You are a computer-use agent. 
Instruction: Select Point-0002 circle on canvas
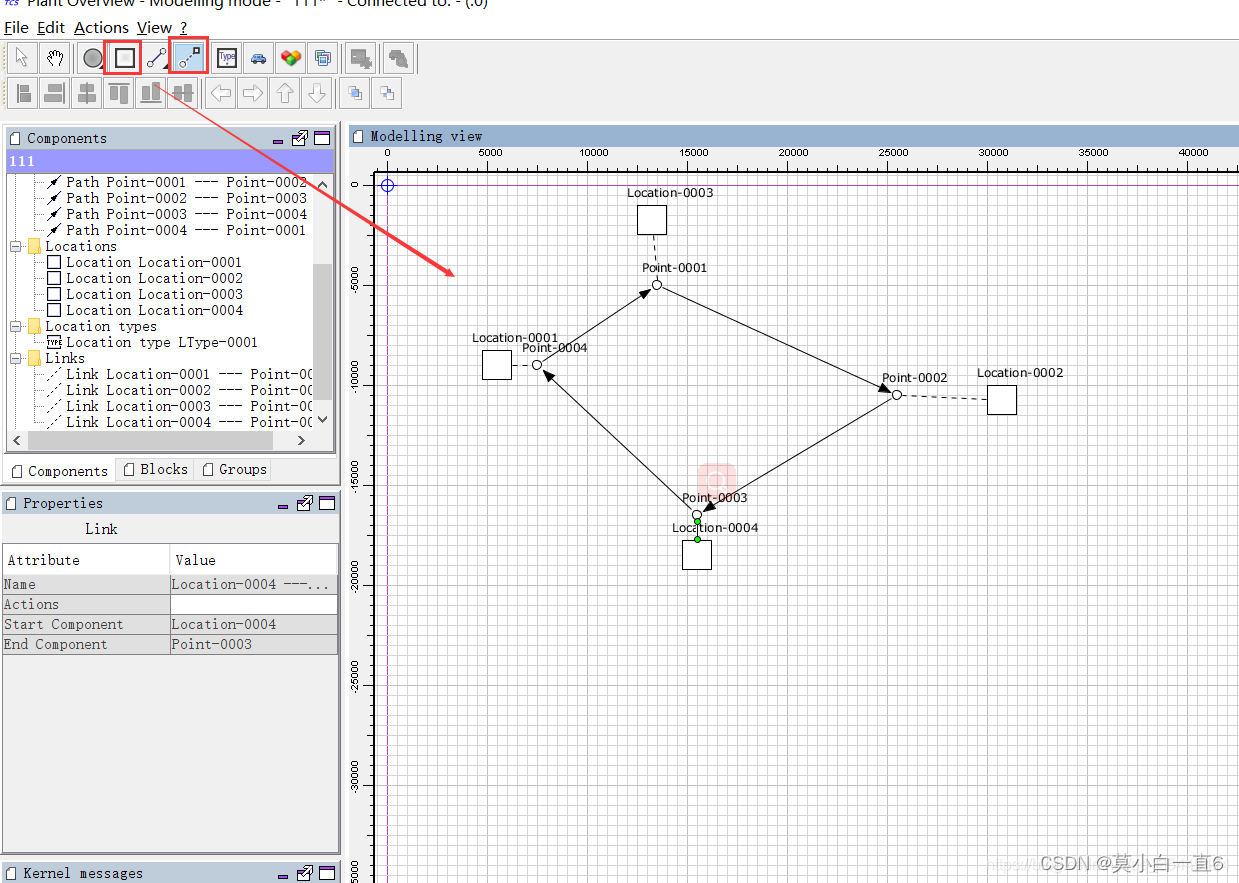pos(897,395)
